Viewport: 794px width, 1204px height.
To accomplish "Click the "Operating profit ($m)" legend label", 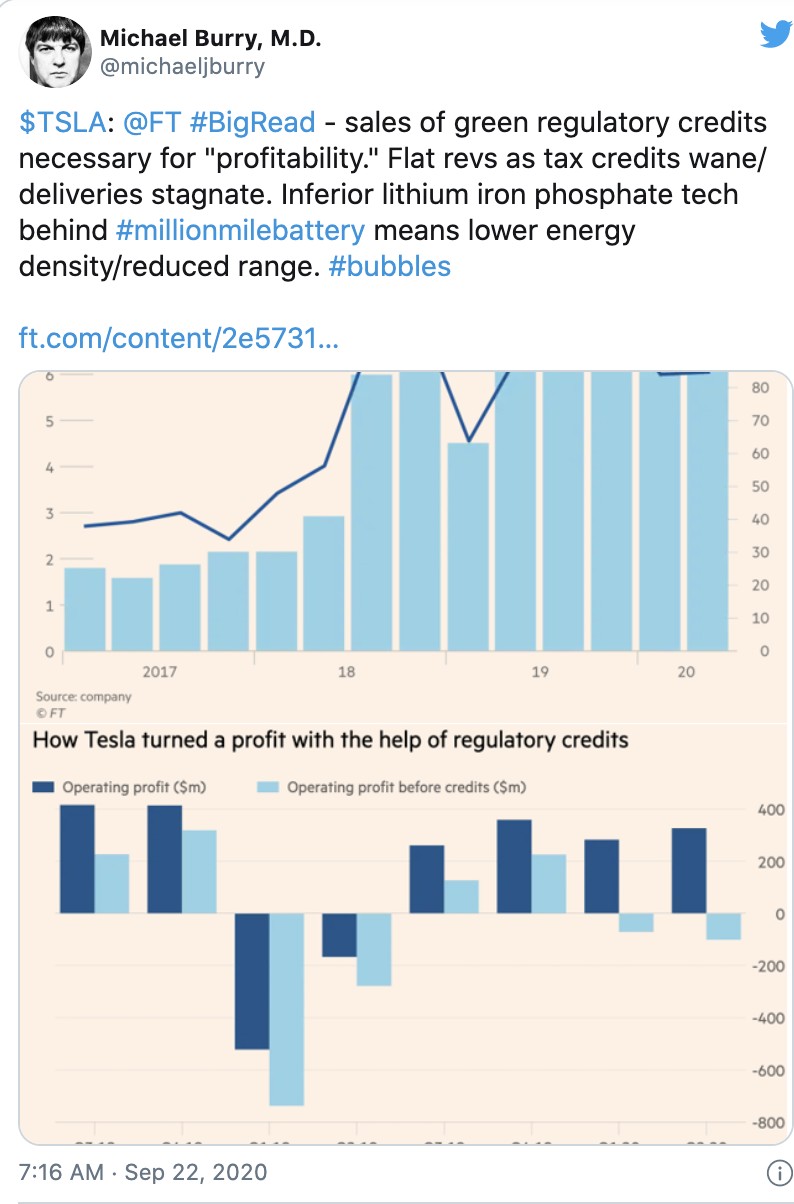I will coord(134,788).
